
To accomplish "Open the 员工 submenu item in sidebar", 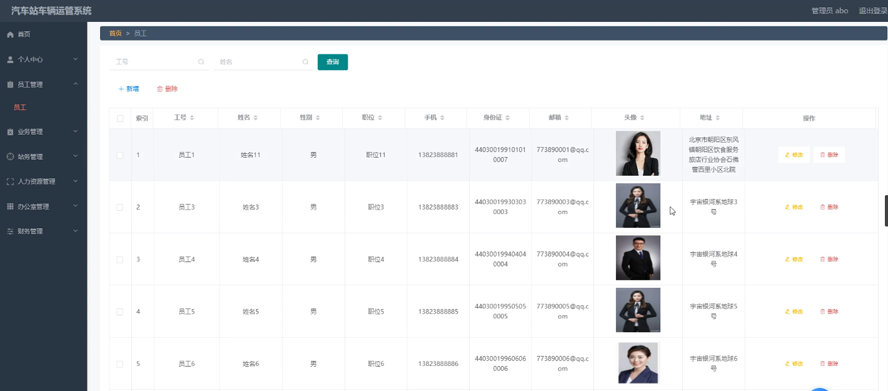I will (20, 107).
